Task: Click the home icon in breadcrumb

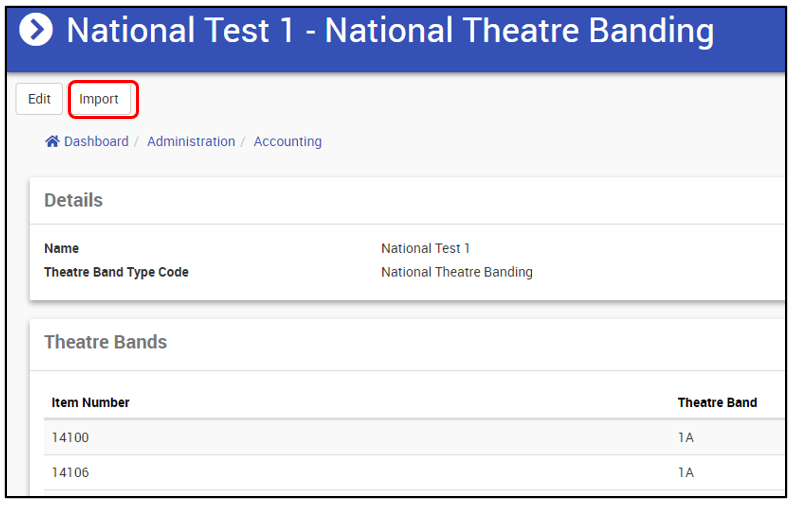Action: tap(53, 142)
